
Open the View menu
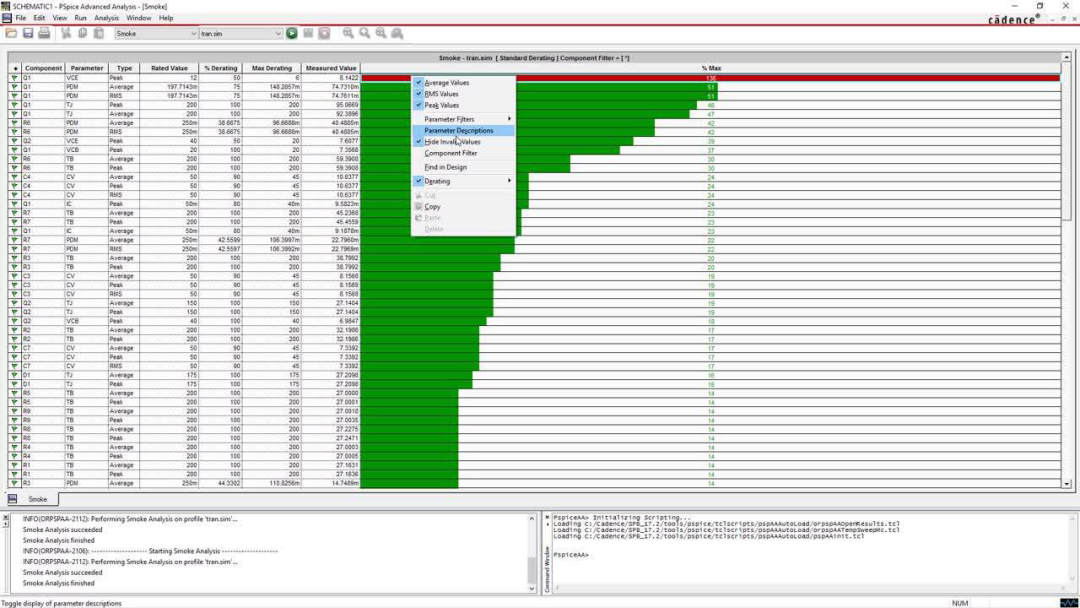click(x=60, y=18)
